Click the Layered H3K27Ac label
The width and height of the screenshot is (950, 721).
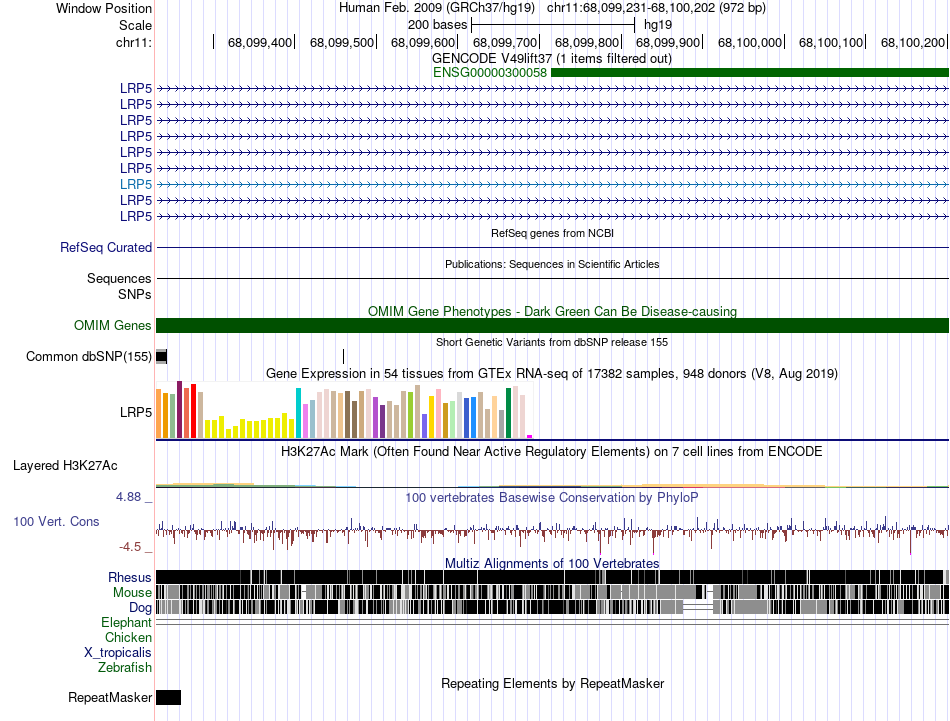65,465
